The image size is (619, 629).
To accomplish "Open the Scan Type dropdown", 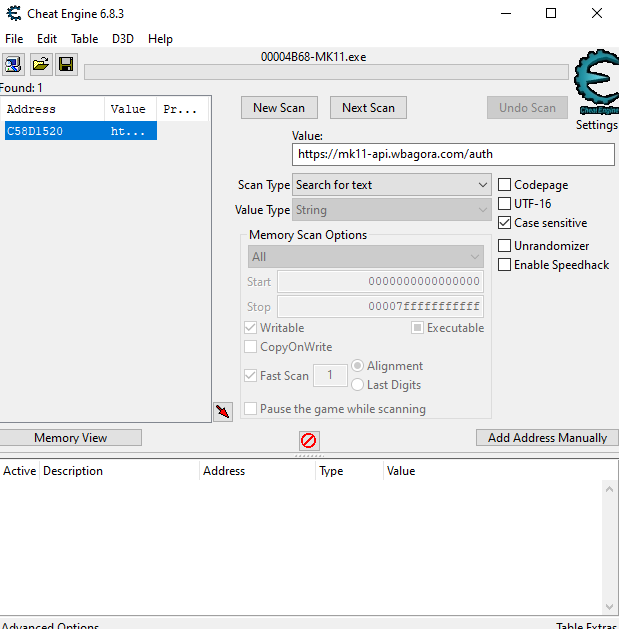I will 392,185.
